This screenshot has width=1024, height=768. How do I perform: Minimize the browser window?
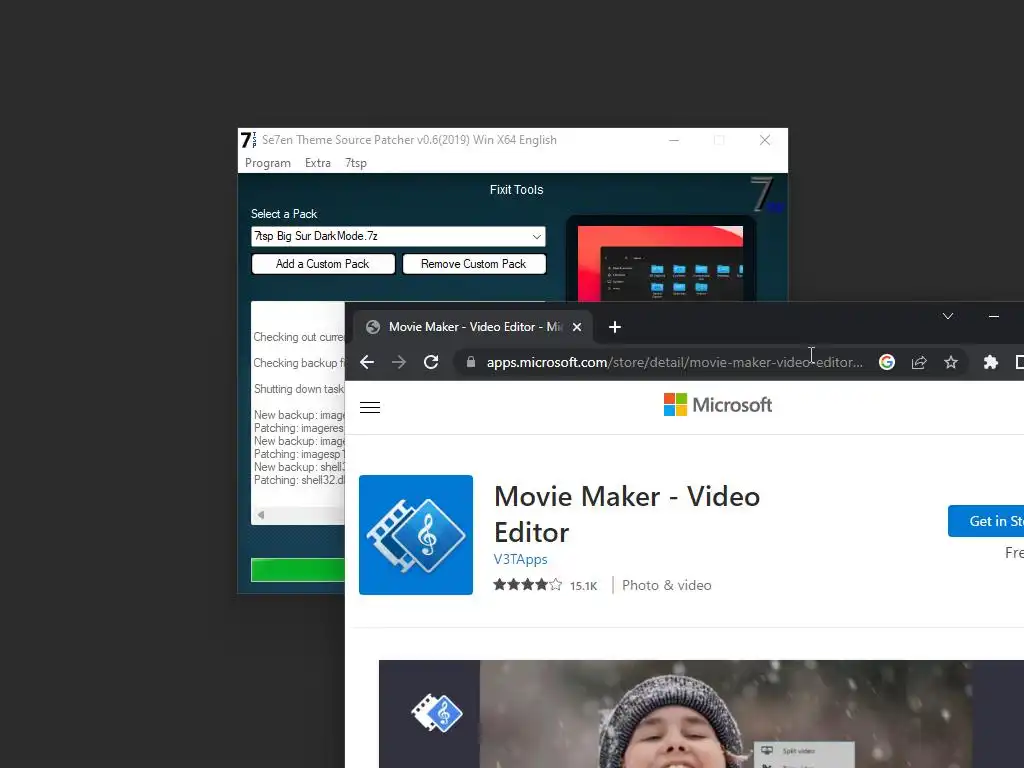point(993,316)
